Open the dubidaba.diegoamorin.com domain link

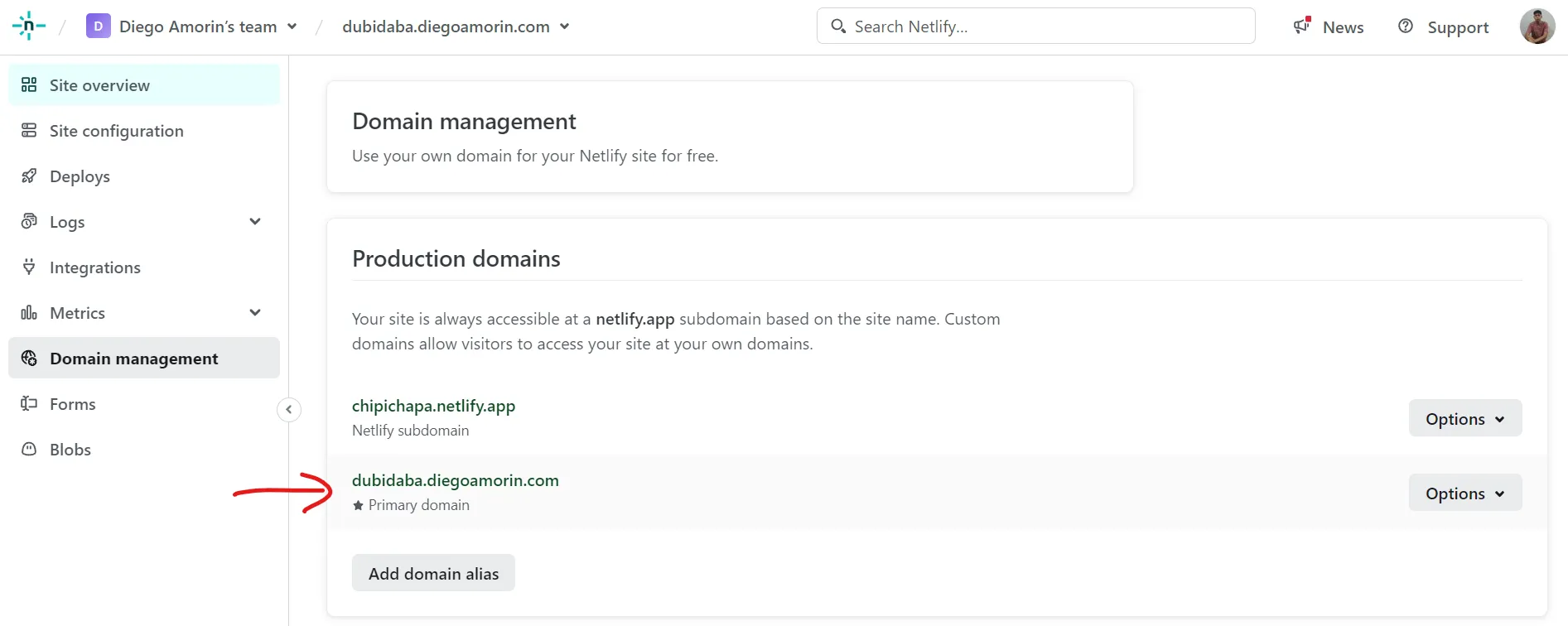point(456,480)
